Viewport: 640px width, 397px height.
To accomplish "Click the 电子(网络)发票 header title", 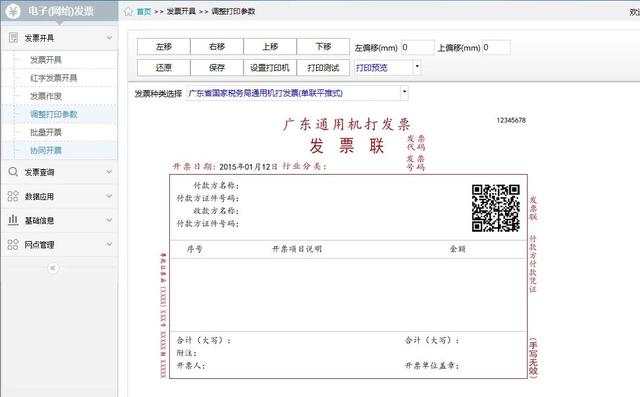I will click(x=61, y=11).
